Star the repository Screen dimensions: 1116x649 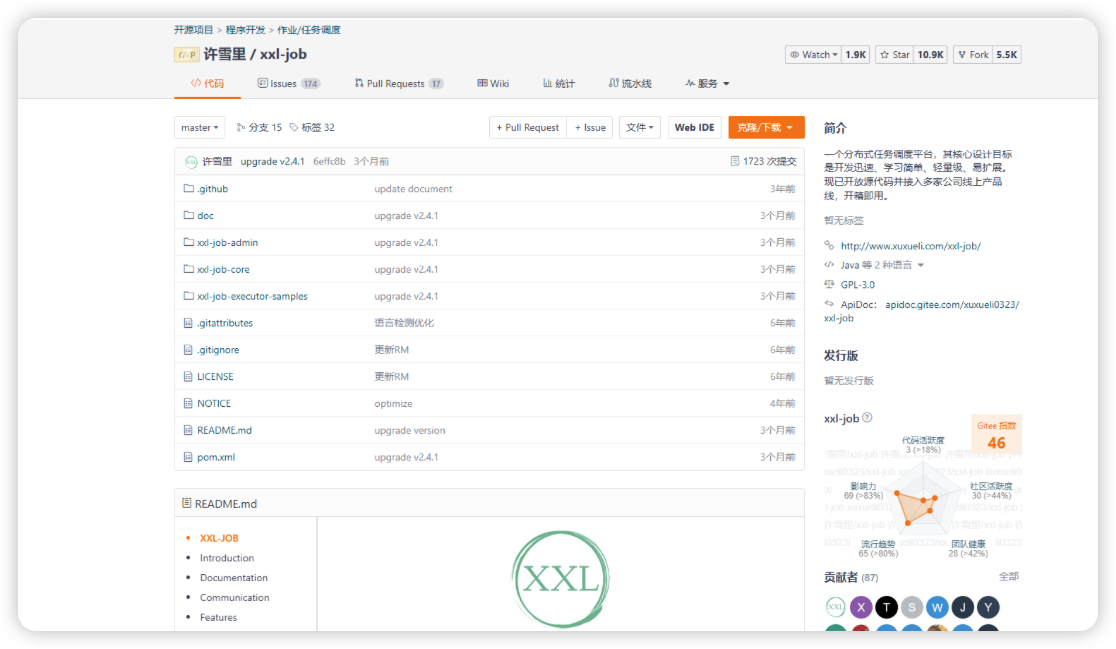895,55
